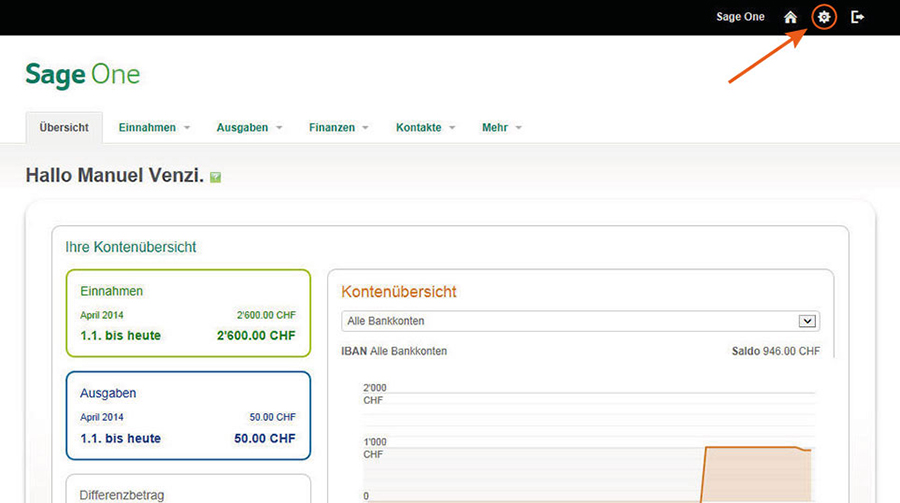Log out using the exit icon
The width and height of the screenshot is (900, 503).
pyautogui.click(x=857, y=17)
